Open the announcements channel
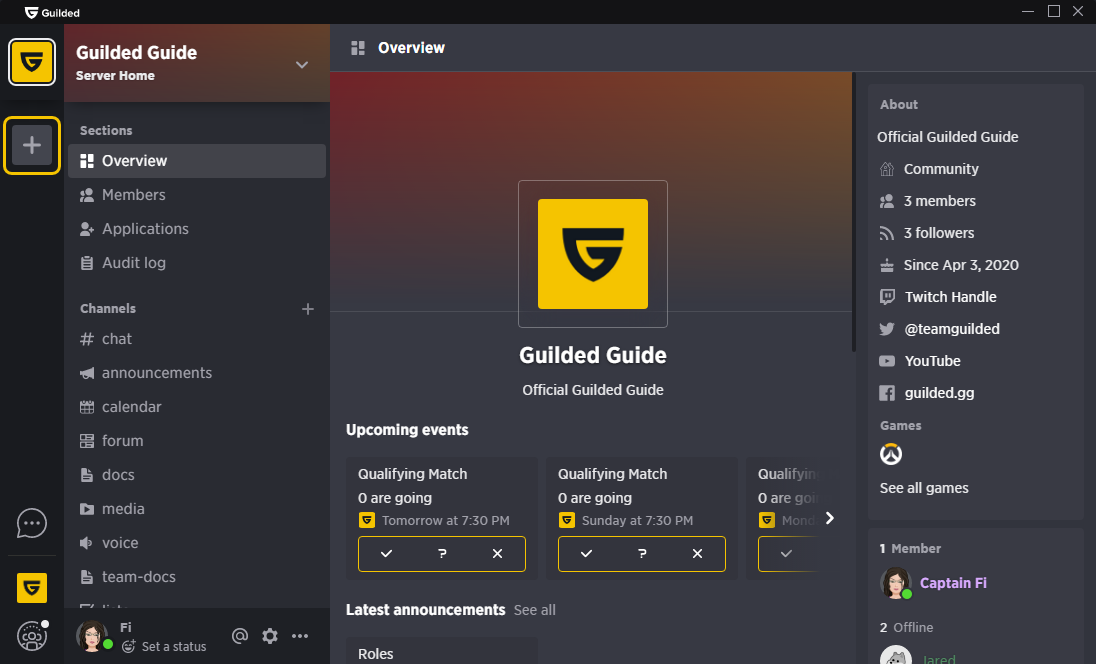This screenshot has height=664, width=1096. 197,373
